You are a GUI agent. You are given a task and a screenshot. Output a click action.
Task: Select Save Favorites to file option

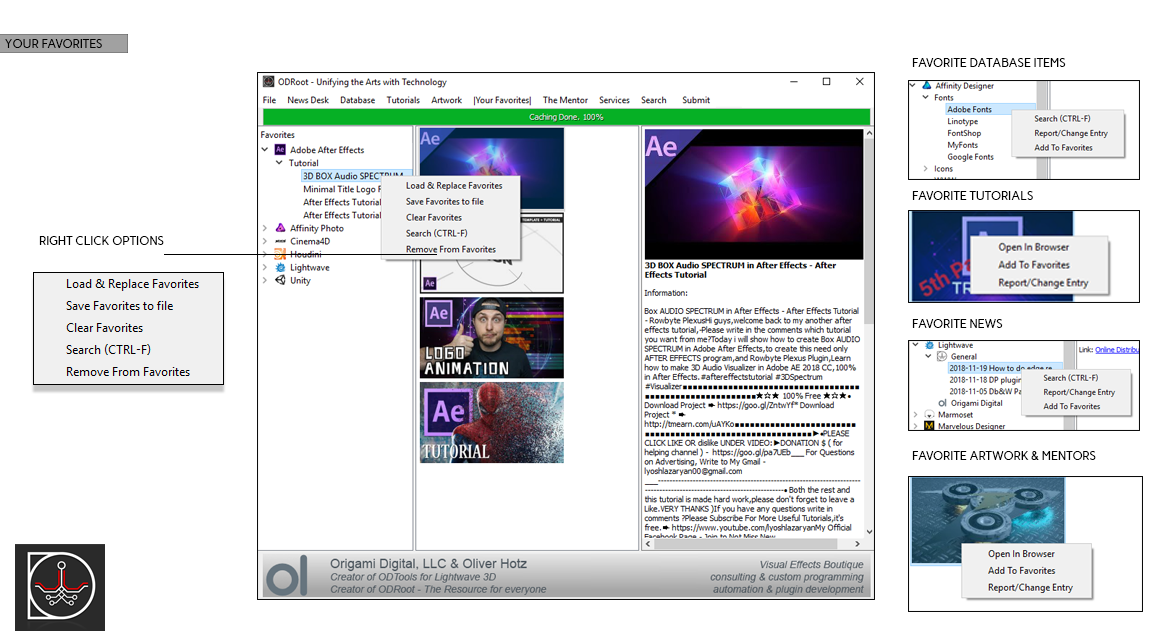click(444, 201)
